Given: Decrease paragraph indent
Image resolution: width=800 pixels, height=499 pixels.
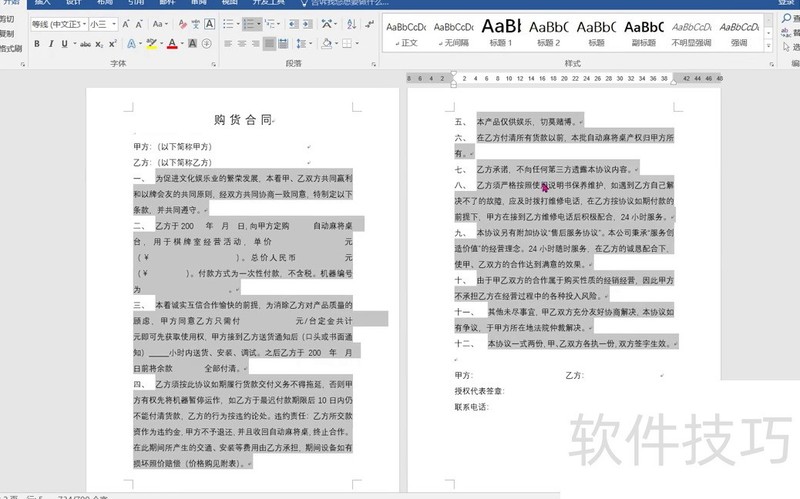Looking at the screenshot, I should (293, 24).
